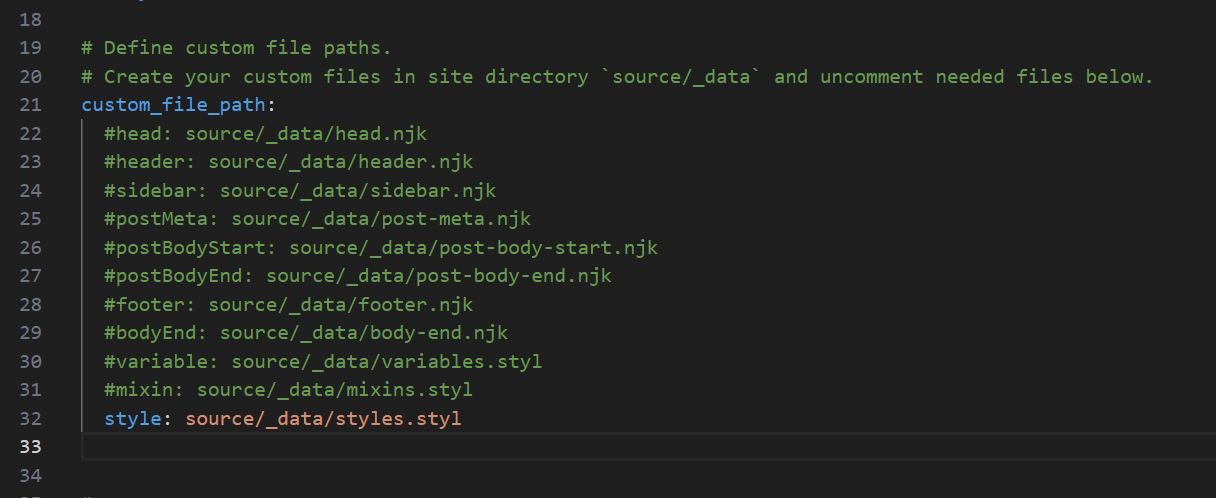This screenshot has height=498, width=1216.
Task: Click the #postBodyStart commented entry
Action: [x=380, y=247]
